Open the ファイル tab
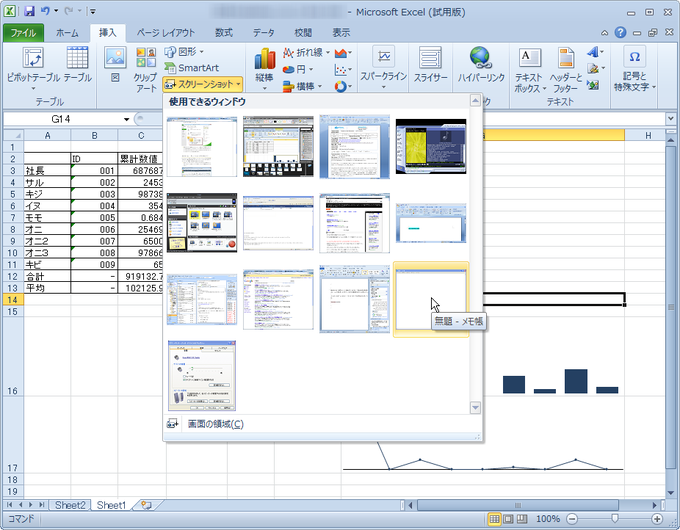This screenshot has width=680, height=530. [x=23, y=33]
